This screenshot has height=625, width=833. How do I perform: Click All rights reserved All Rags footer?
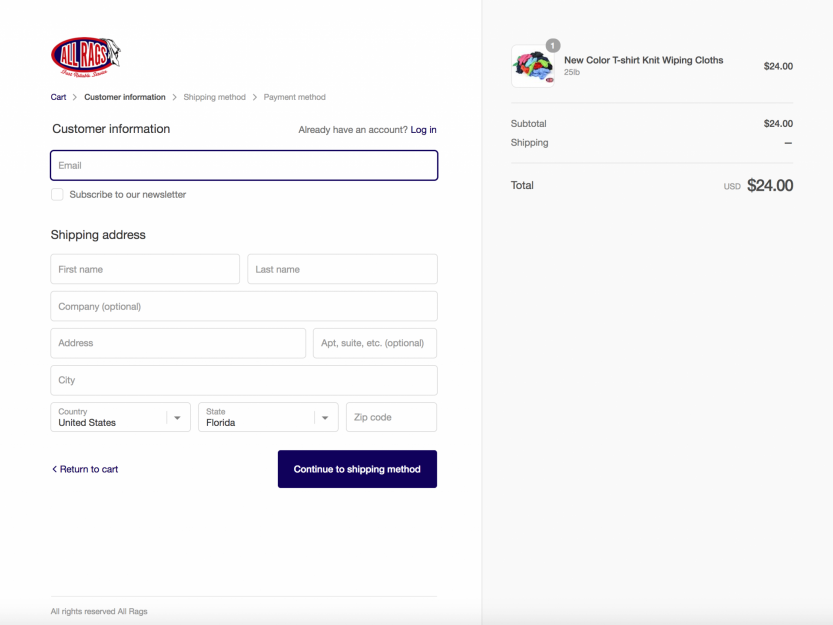[99, 611]
